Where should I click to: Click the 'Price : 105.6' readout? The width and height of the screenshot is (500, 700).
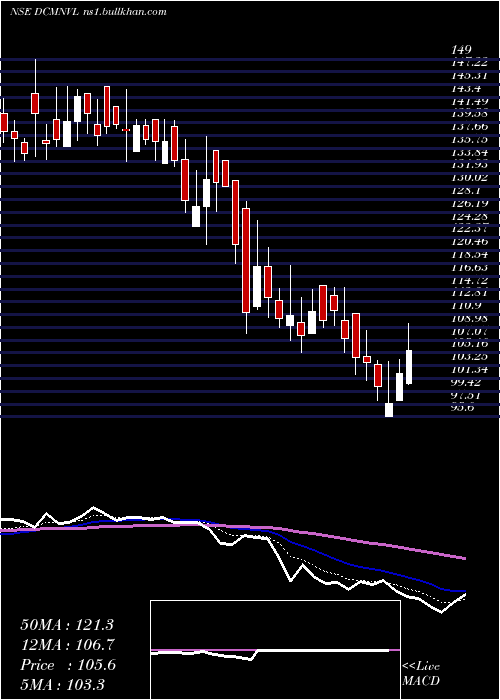[67, 665]
